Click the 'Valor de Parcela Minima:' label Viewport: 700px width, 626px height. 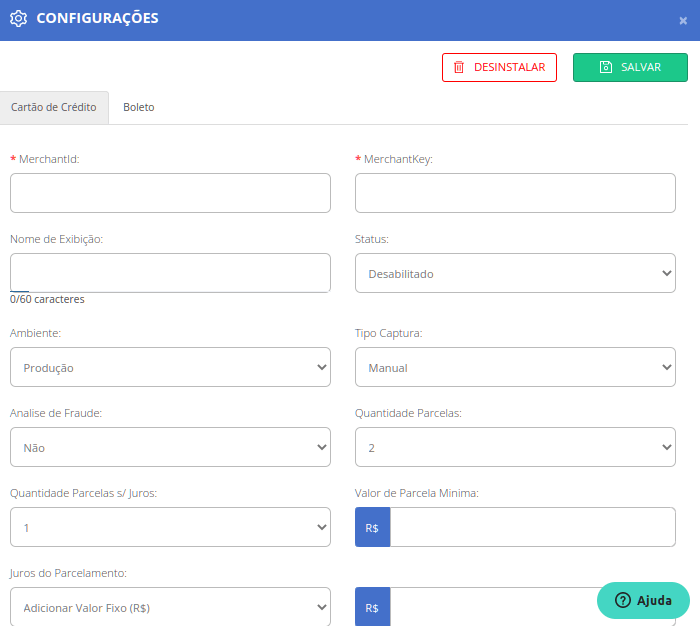417,493
